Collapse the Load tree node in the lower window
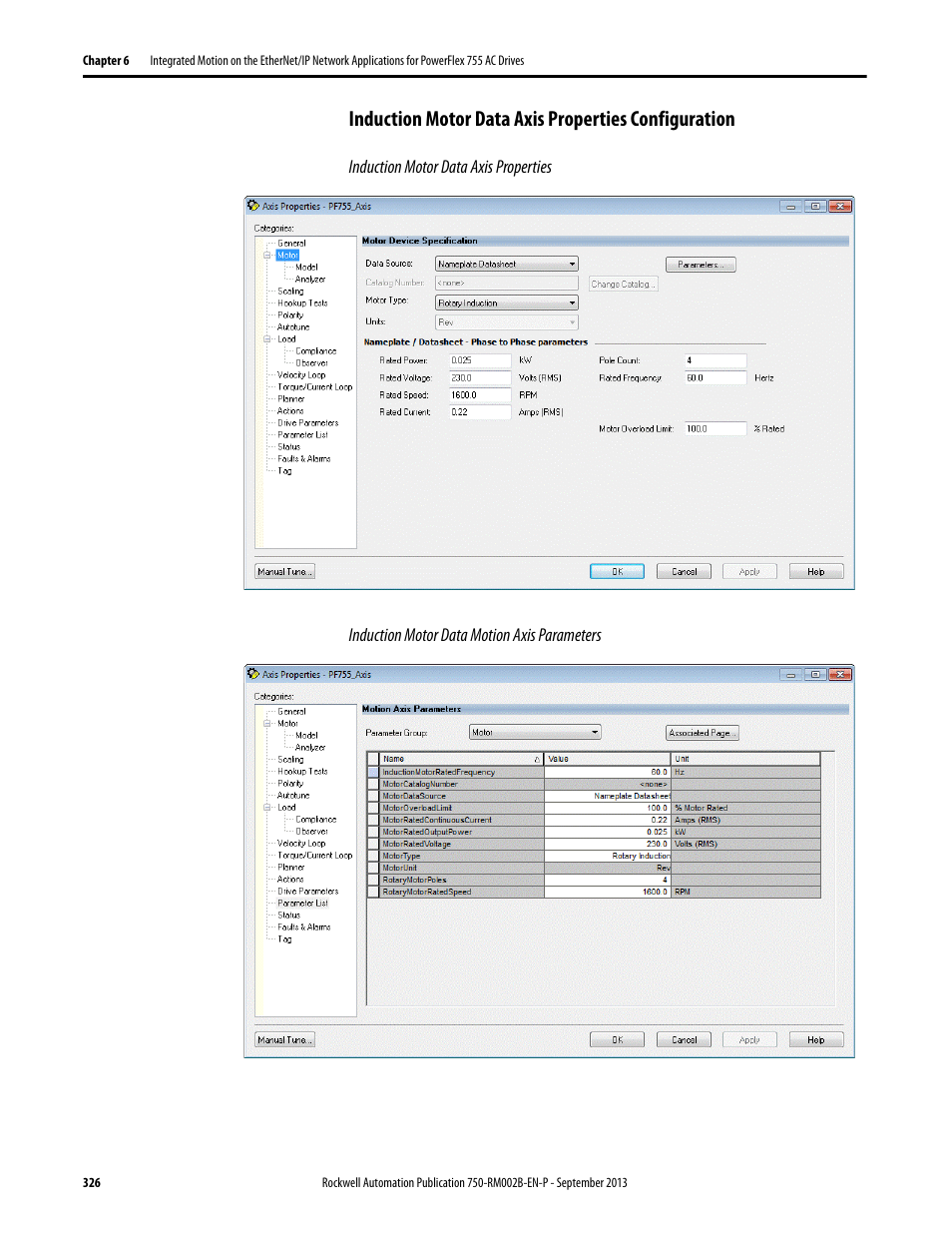The width and height of the screenshot is (952, 1233). coord(267,808)
